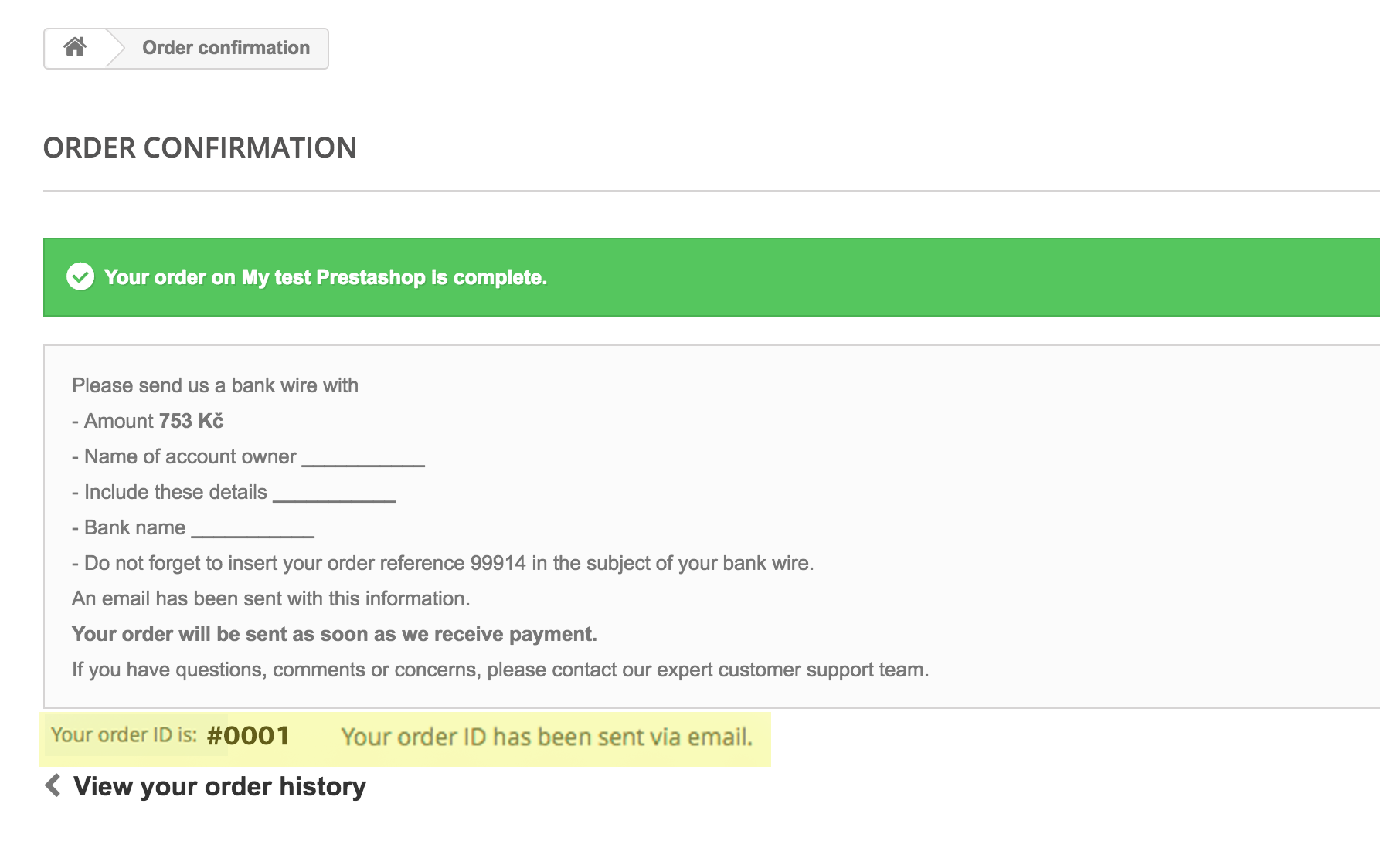The image size is (1380, 868).
Task: Click the ORDER CONFIRMATION page heading
Action: tap(199, 147)
